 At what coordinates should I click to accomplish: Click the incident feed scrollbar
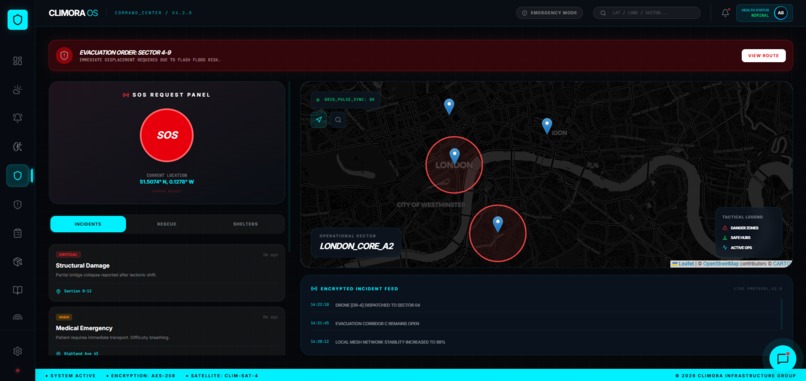click(781, 314)
